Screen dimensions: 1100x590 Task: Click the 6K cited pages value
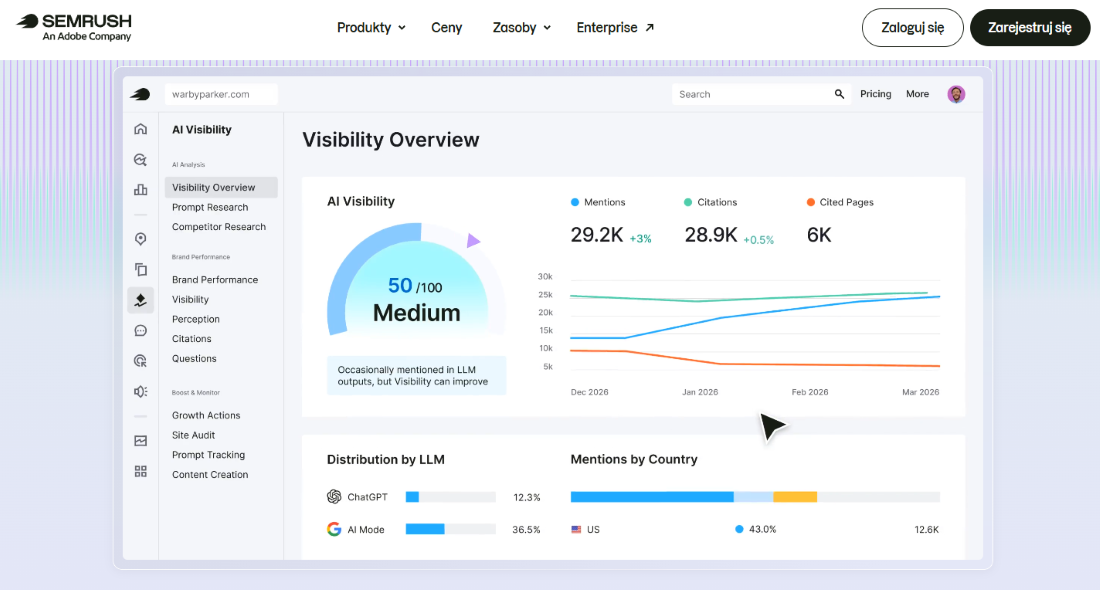[819, 235]
